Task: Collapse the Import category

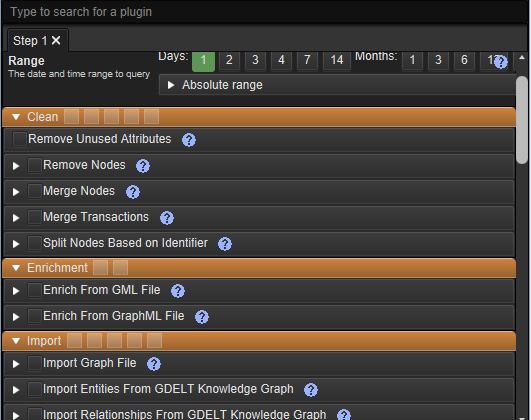Action: click(x=16, y=341)
